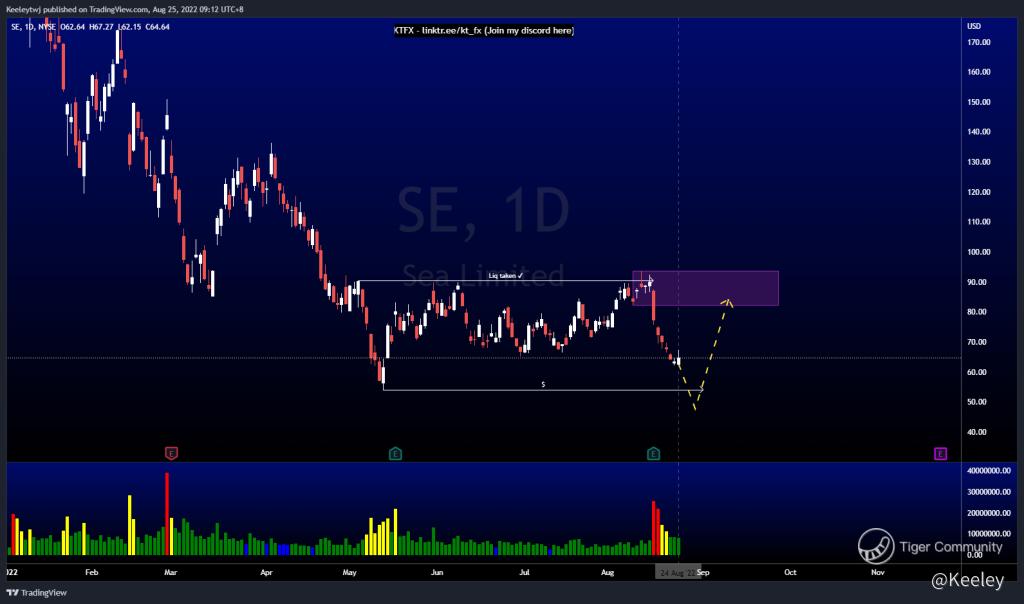This screenshot has width=1024, height=604.
Task: Click the 130.00 price axis label
Action: pyautogui.click(x=979, y=162)
